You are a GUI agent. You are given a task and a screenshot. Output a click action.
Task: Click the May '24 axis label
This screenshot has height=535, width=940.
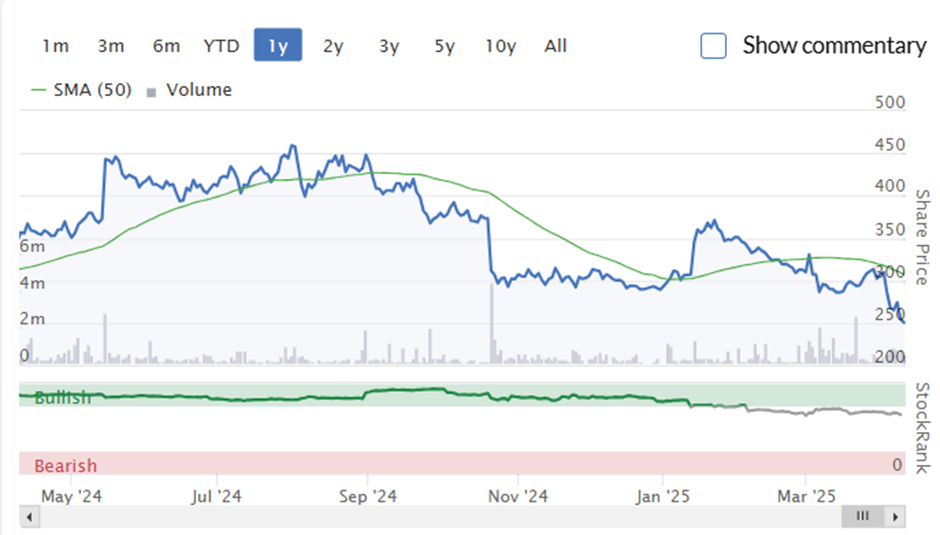(71, 497)
